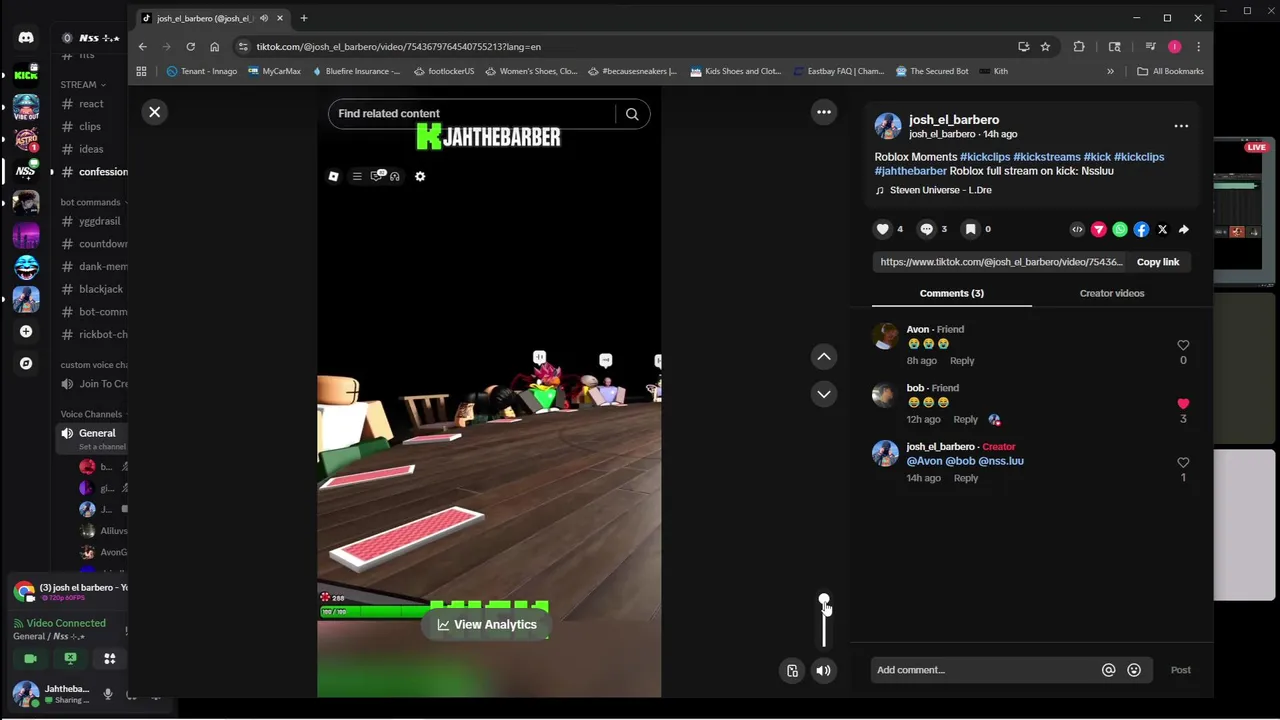Viewport: 1280px width, 720px height.
Task: Like the video with heart icon
Action: click(x=883, y=229)
